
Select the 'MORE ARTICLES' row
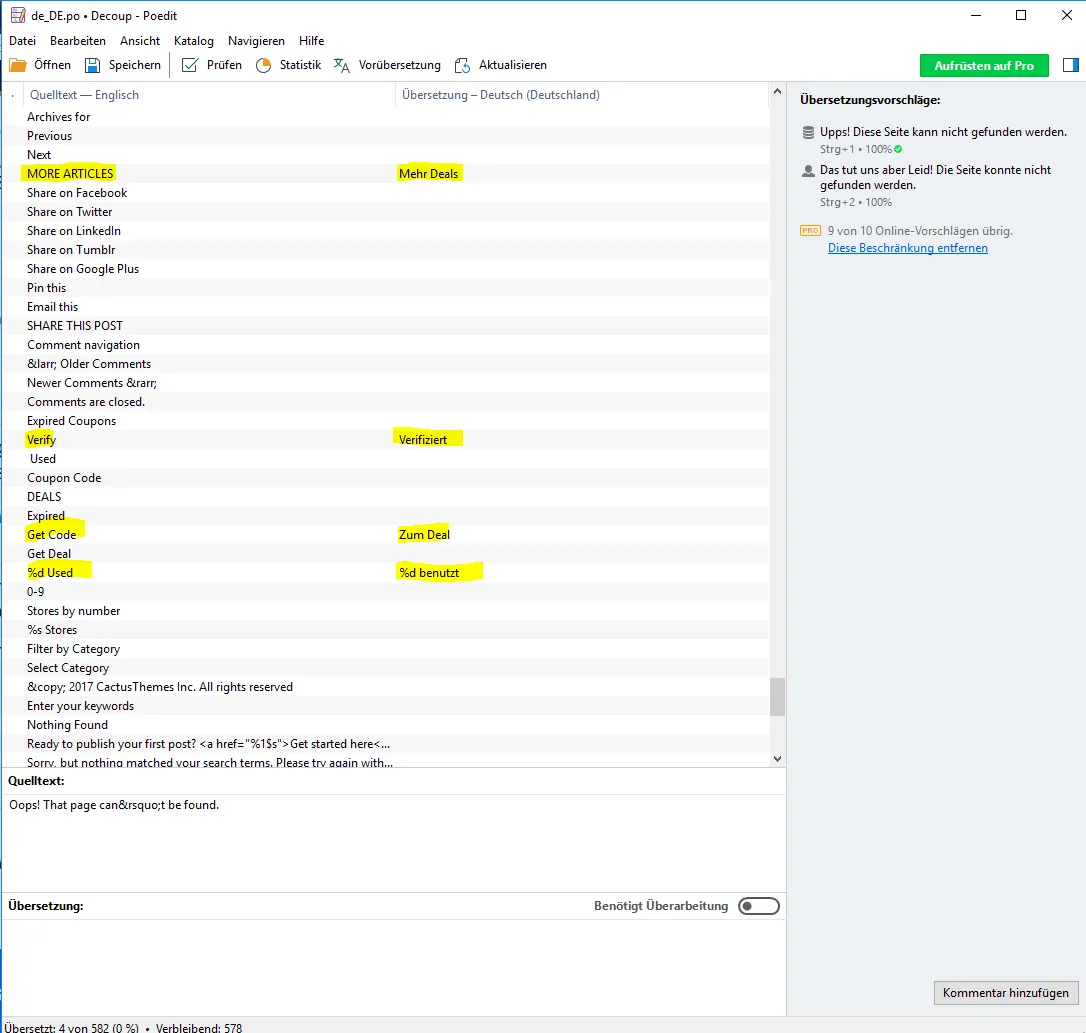tap(386, 173)
